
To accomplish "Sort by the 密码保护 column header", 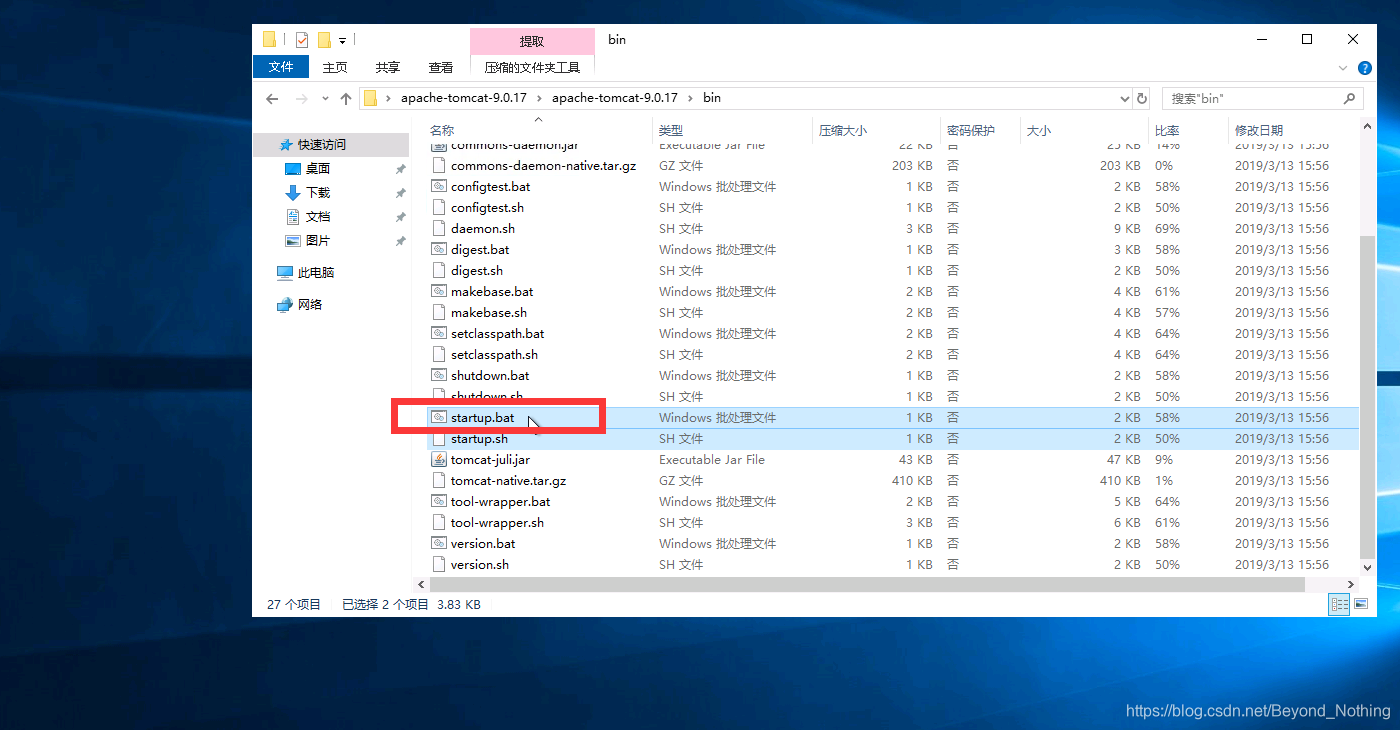I will point(971,131).
